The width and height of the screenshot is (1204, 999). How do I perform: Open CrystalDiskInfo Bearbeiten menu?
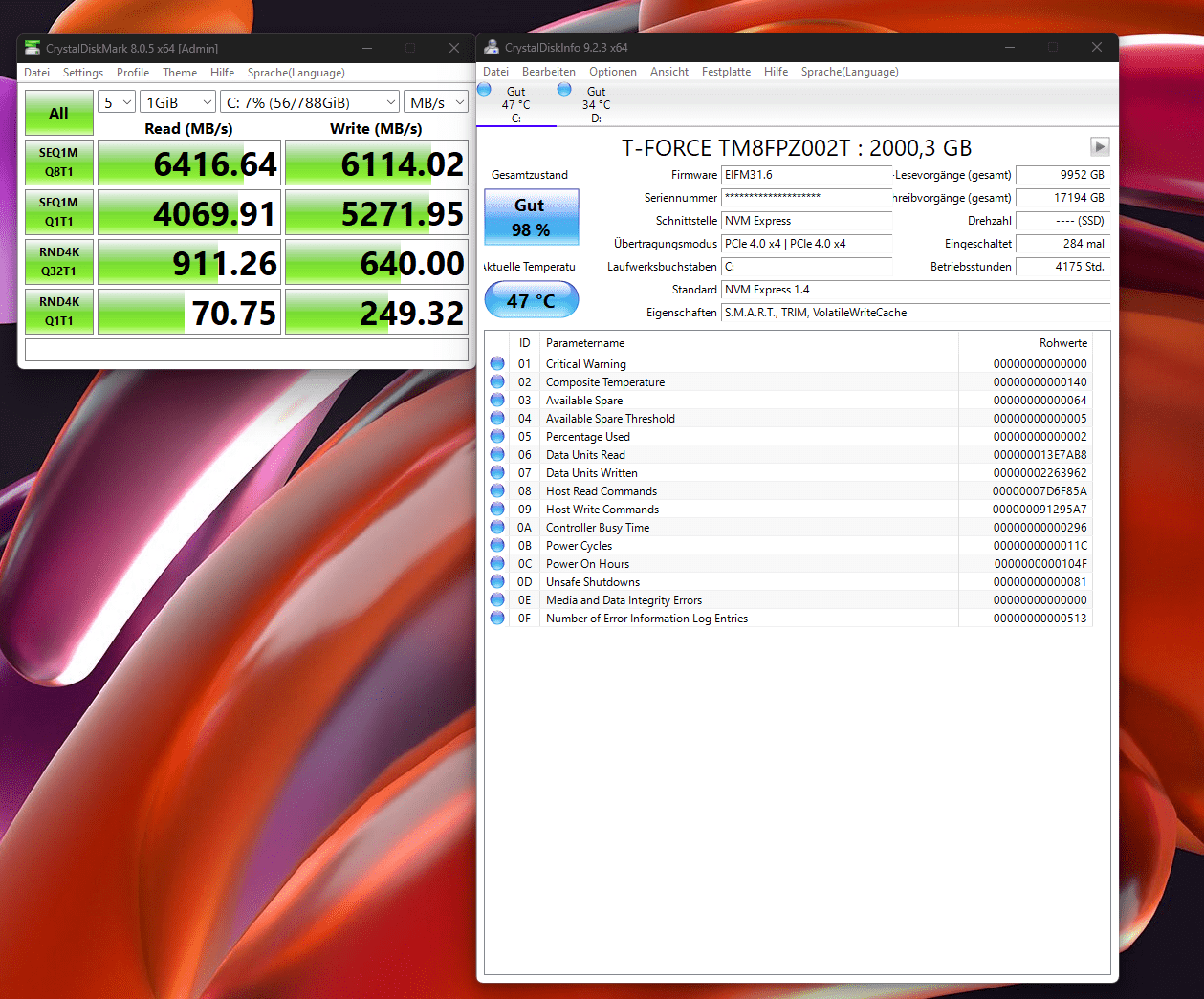(549, 72)
